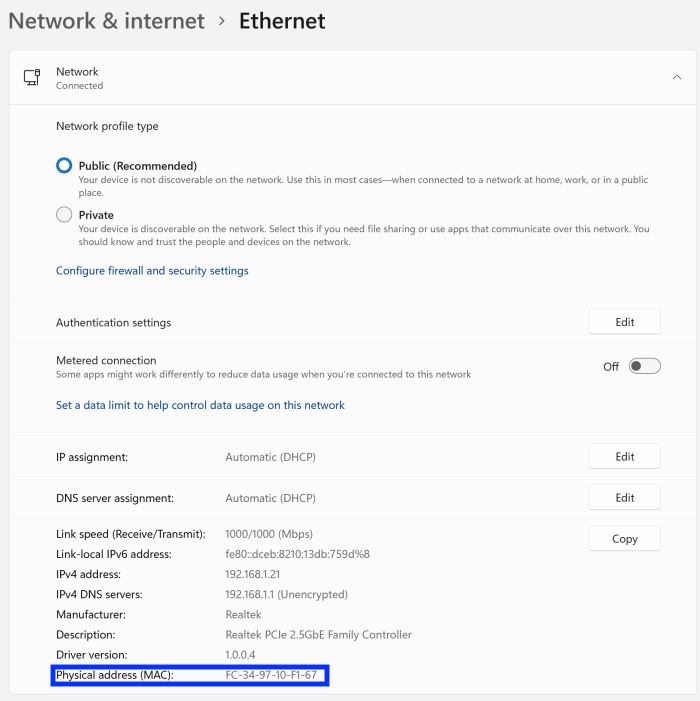Screen dimensions: 700x701
Task: Collapse the Network section chevron
Action: coord(677,77)
